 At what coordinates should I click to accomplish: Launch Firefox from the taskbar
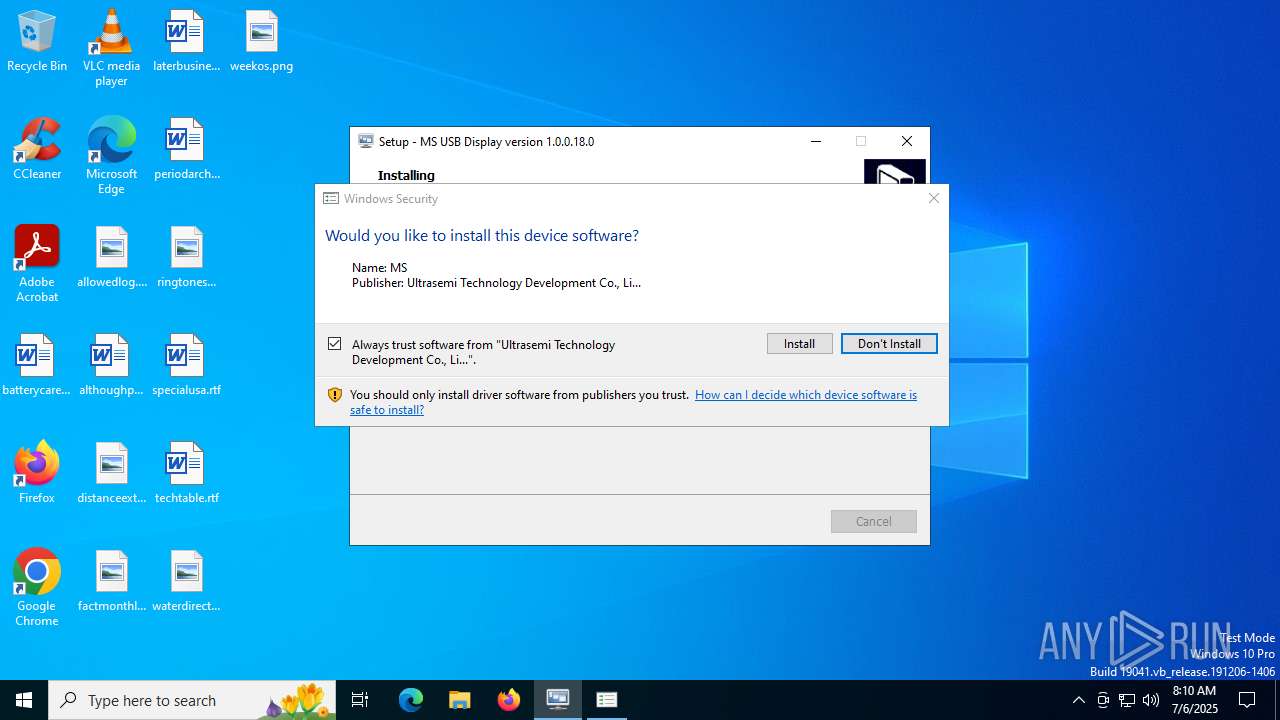coord(509,700)
